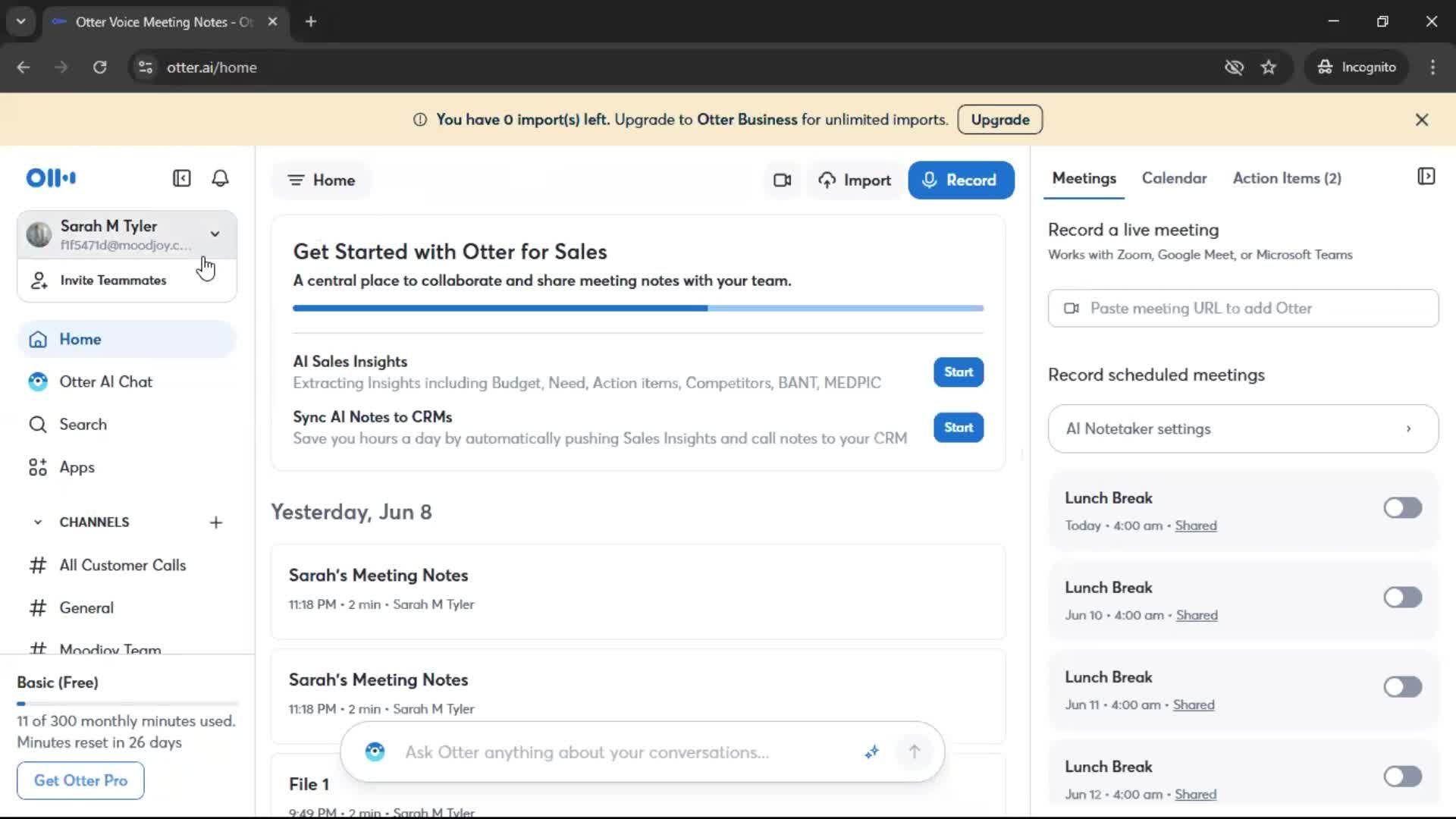Click Shared link for Today's Lunch Break
Screen dimensions: 1456x819
click(1196, 526)
